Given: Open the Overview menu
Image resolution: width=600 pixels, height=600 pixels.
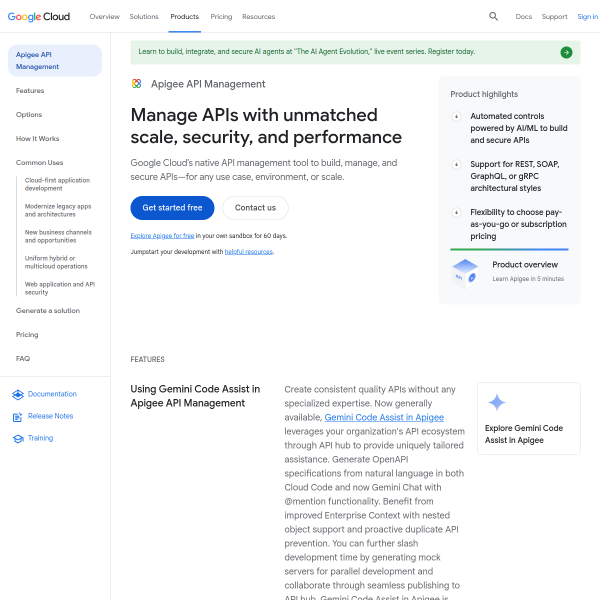Looking at the screenshot, I should point(104,16).
